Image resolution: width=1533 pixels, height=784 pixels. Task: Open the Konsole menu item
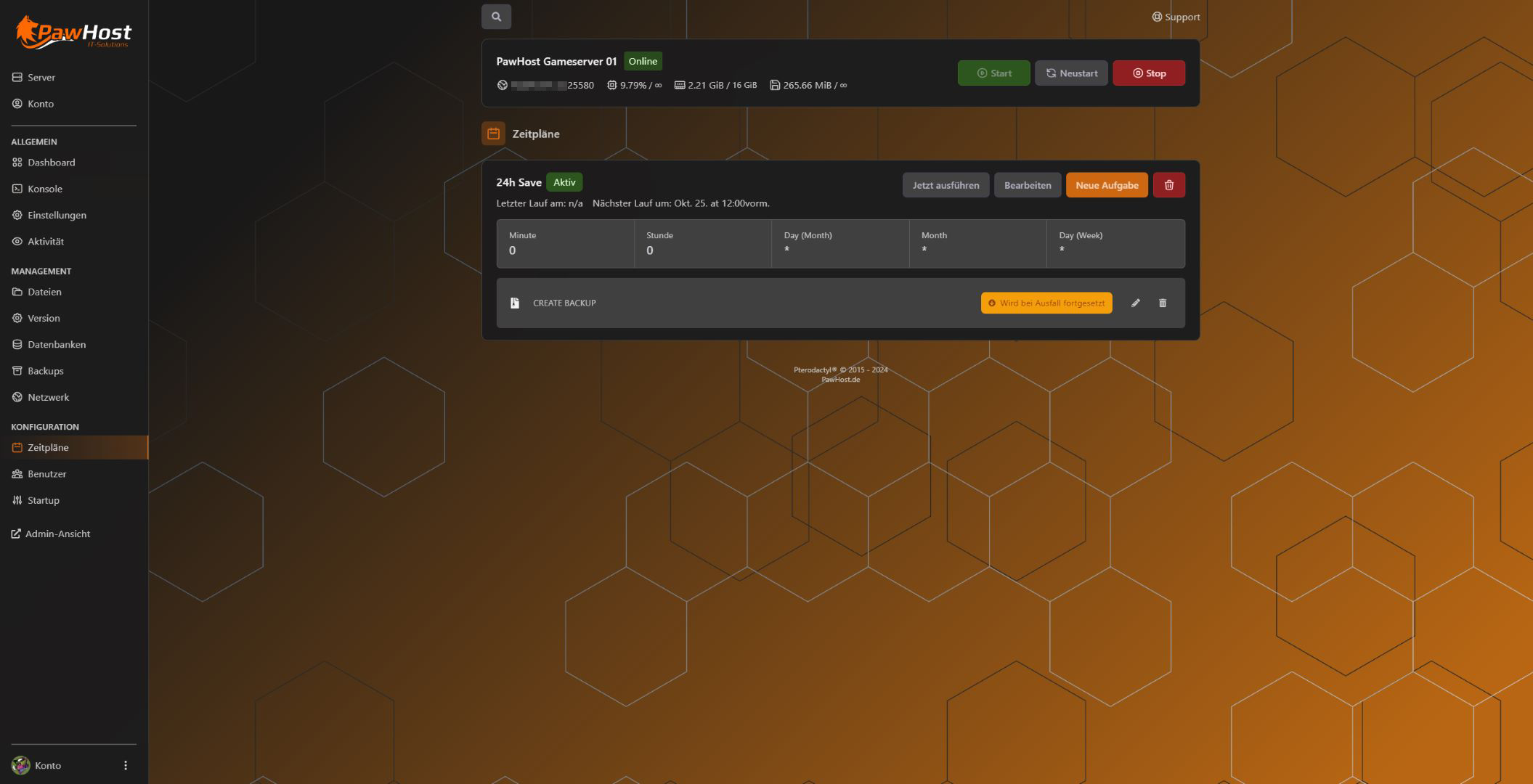(x=45, y=189)
